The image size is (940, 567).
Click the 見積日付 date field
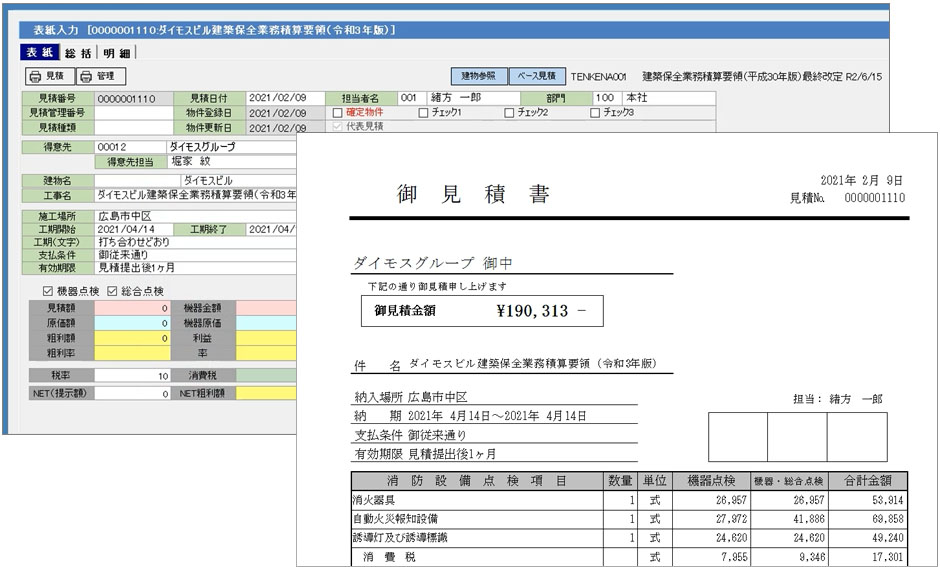coord(284,99)
